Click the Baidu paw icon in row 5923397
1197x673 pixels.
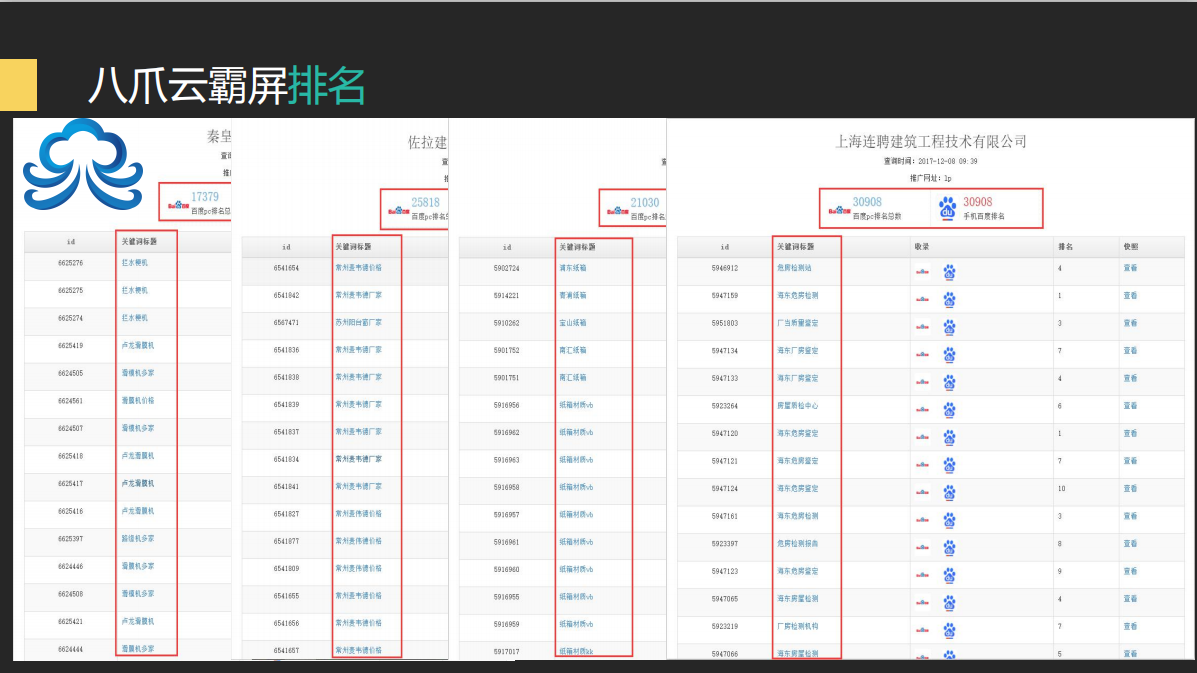tap(949, 547)
